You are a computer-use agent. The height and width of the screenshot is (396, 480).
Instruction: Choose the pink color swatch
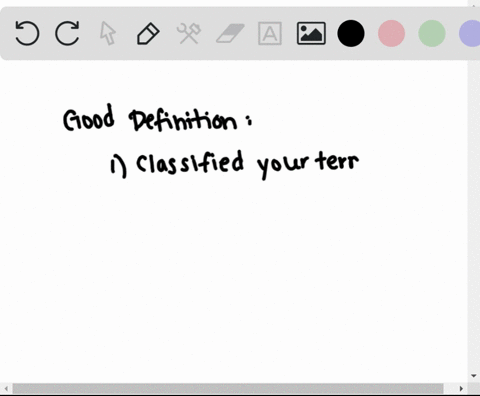(x=392, y=33)
